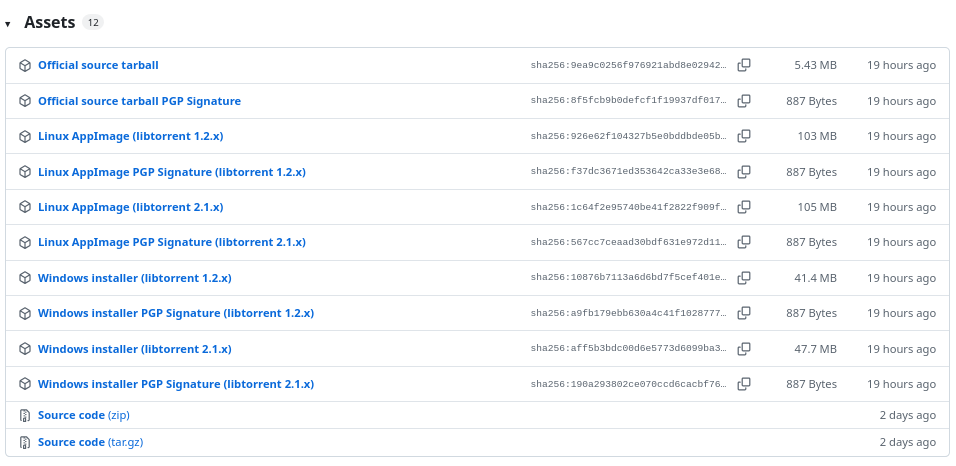The image size is (956, 466).
Task: Copy sha256 of Windows installer PGP Signature 1.2.x
Action: tap(744, 313)
